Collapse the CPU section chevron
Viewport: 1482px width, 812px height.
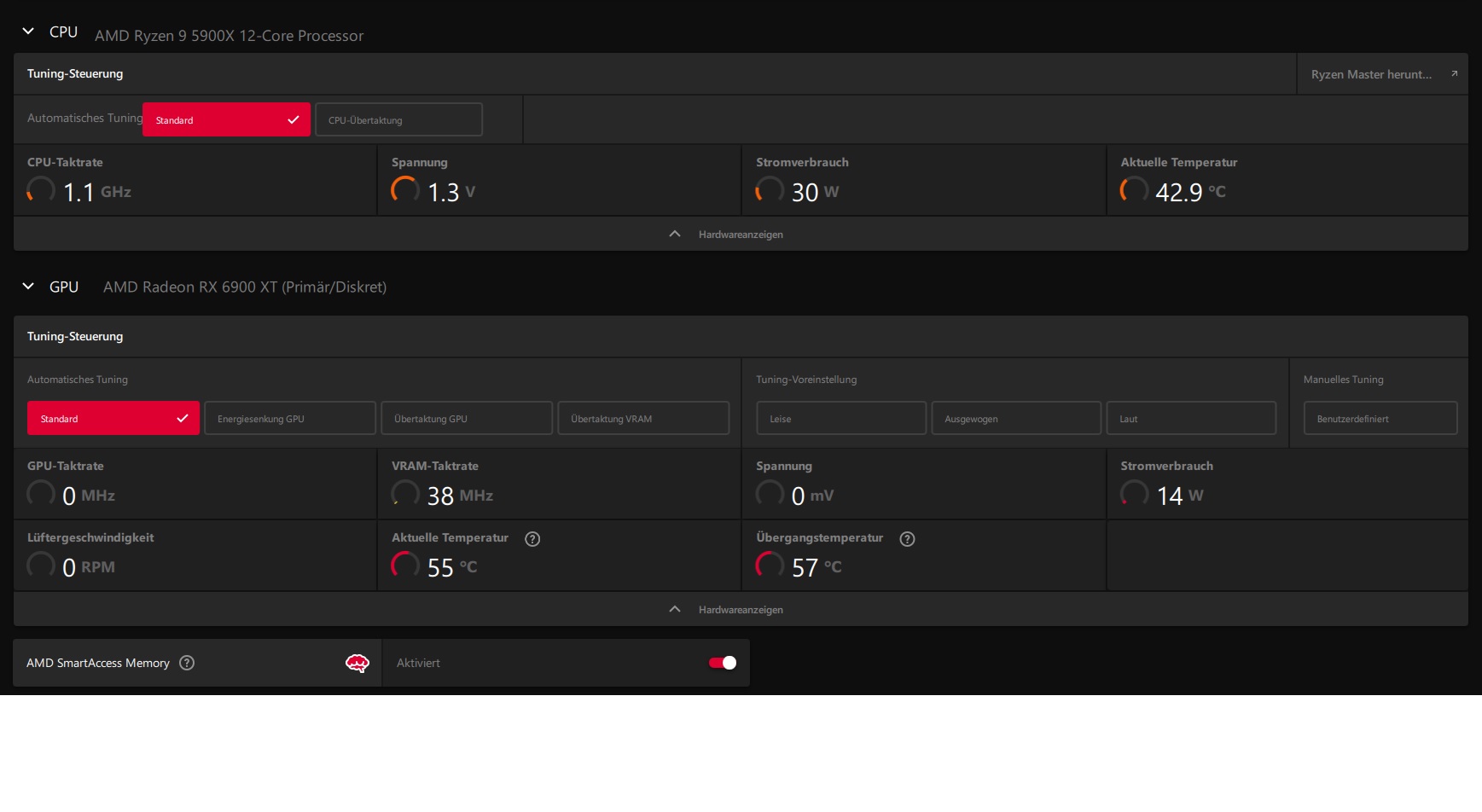(x=28, y=32)
